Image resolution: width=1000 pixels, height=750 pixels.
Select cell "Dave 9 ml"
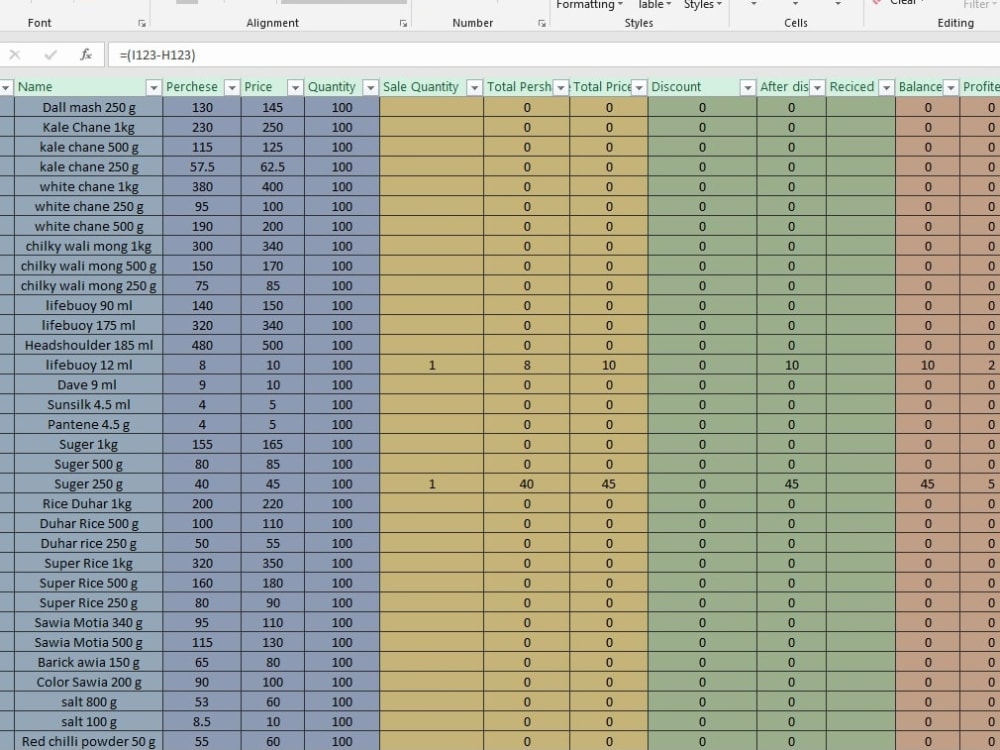89,385
